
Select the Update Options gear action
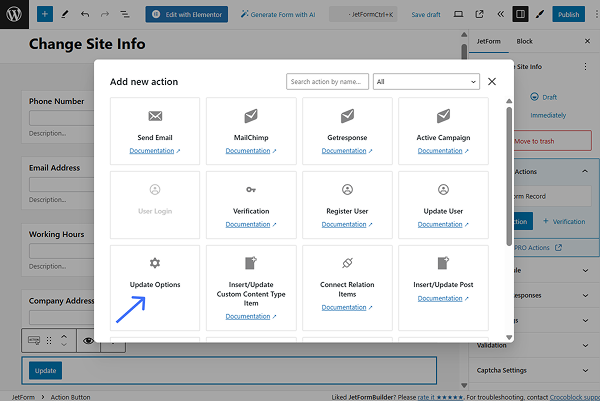click(x=154, y=263)
